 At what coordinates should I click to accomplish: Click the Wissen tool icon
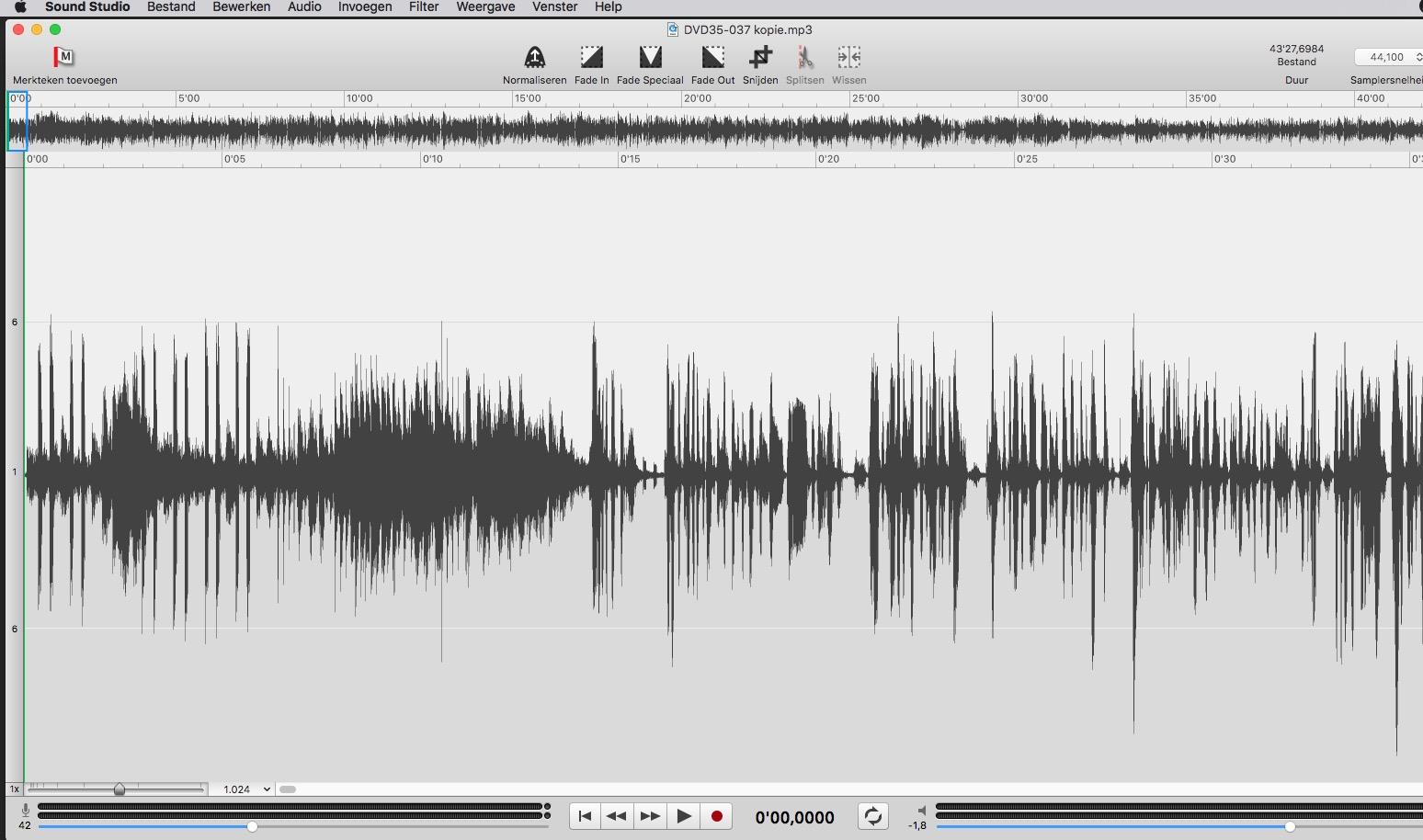click(x=848, y=57)
